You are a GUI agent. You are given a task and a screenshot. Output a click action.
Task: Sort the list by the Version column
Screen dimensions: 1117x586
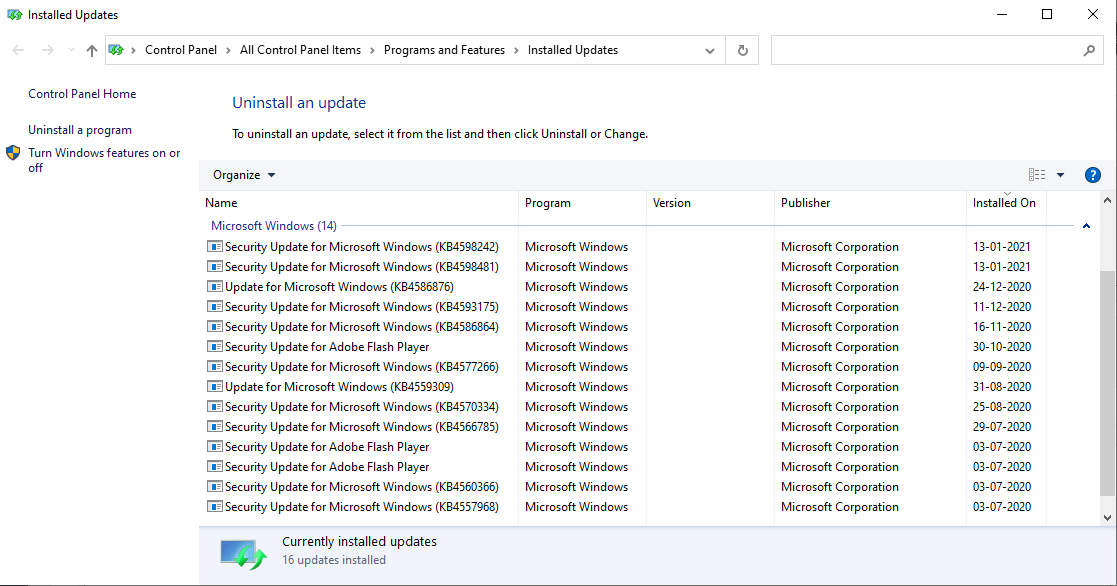(x=710, y=203)
